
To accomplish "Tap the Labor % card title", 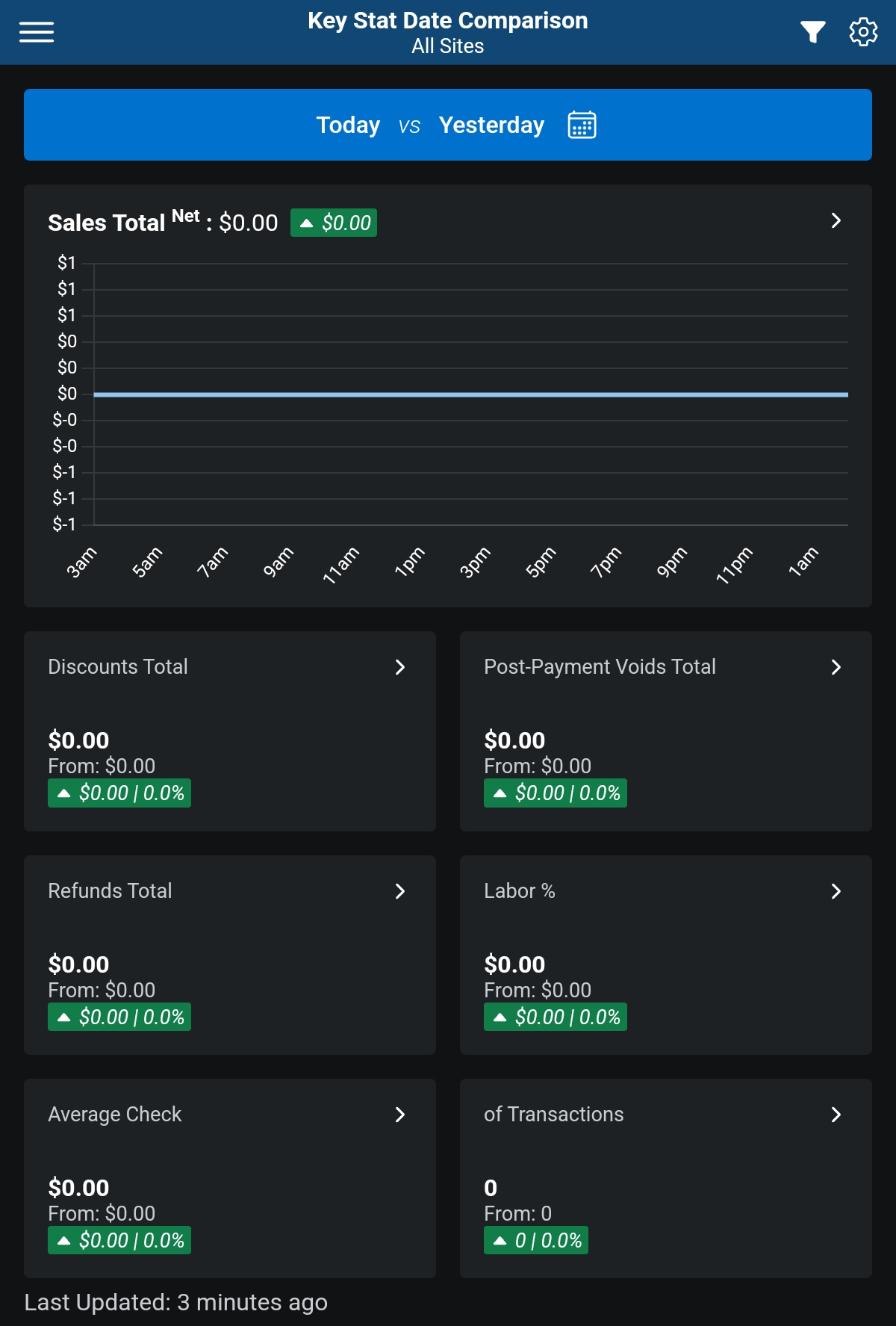I will [x=520, y=890].
